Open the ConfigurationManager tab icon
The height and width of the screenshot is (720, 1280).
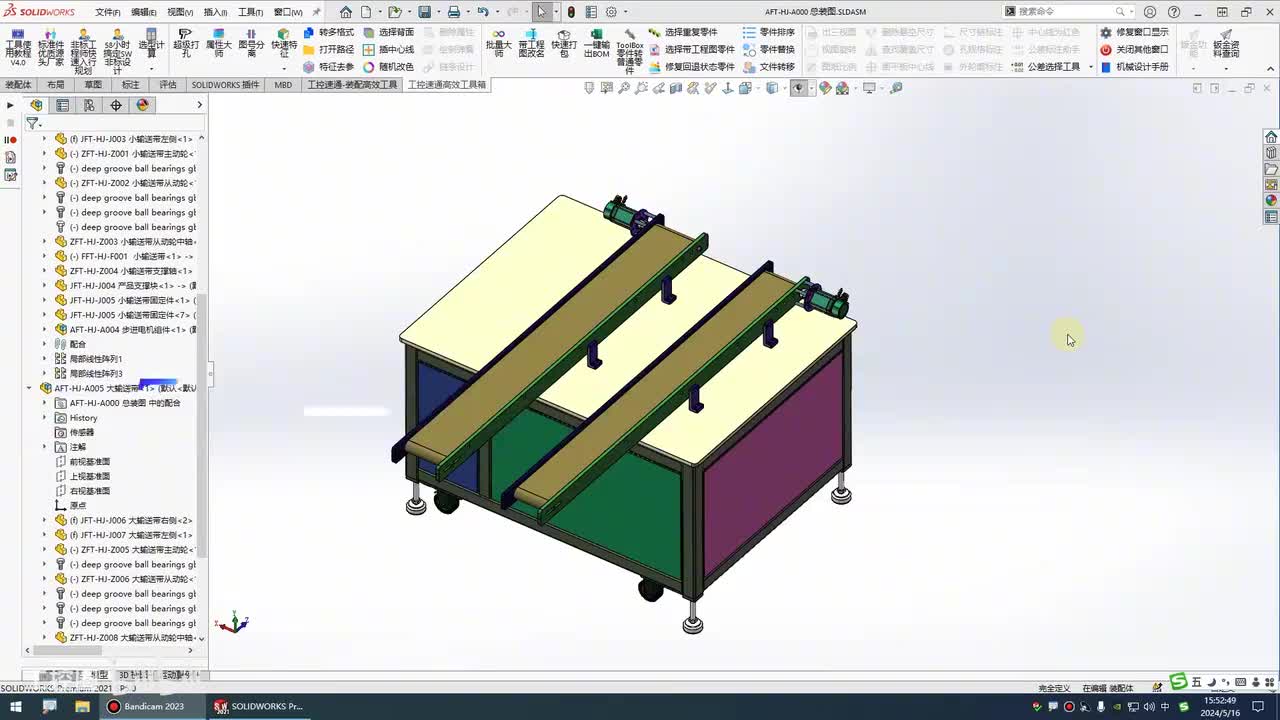click(89, 105)
